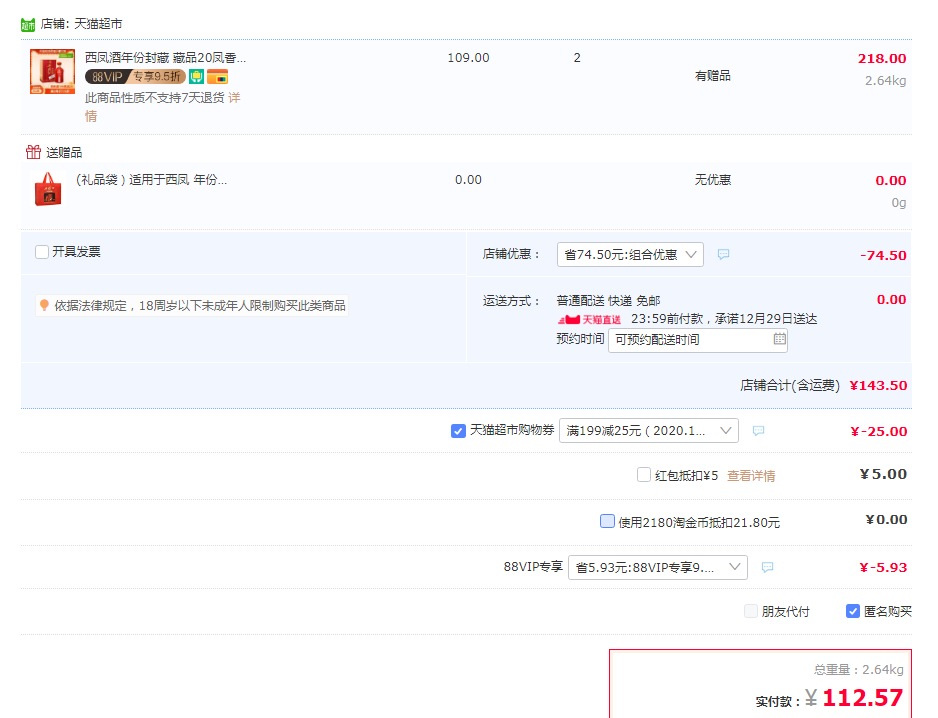The width and height of the screenshot is (938, 718).
Task: Click the 店铺: 天猫超市 store name
Action: coord(81,24)
